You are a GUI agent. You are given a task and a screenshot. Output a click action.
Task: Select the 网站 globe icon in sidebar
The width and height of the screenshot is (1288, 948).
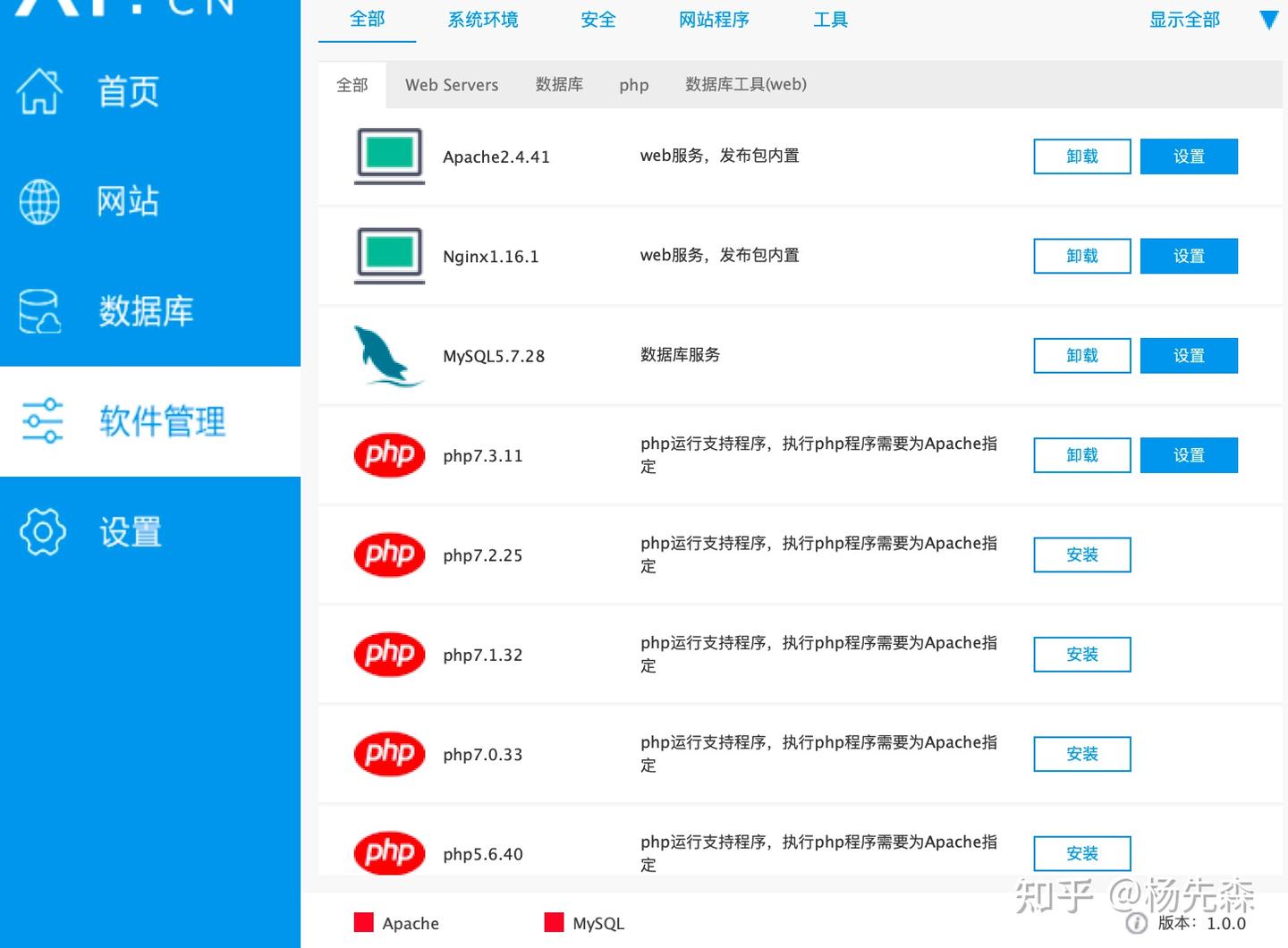point(39,202)
